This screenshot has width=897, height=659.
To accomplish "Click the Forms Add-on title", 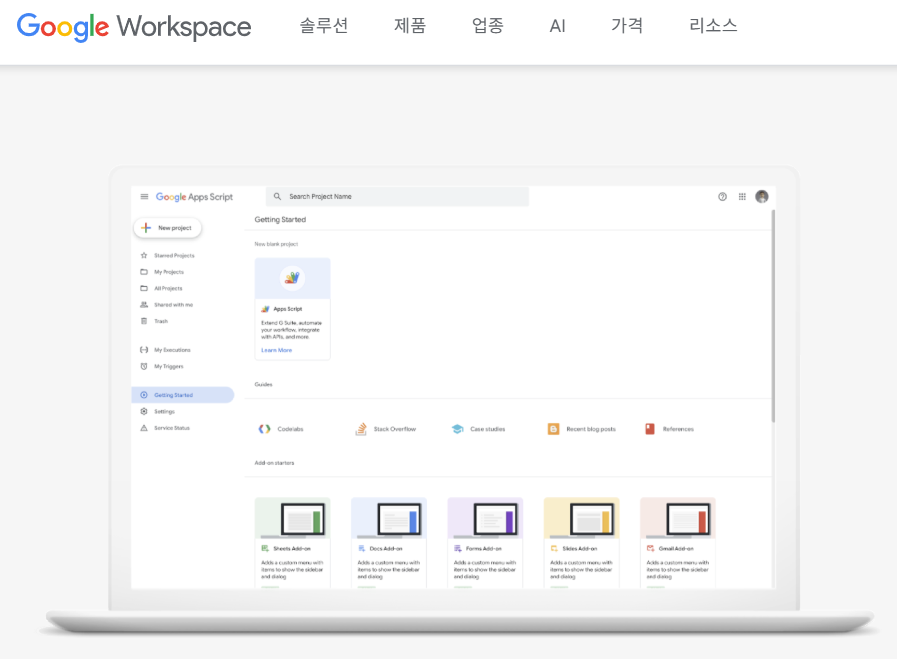I will pyautogui.click(x=483, y=549).
